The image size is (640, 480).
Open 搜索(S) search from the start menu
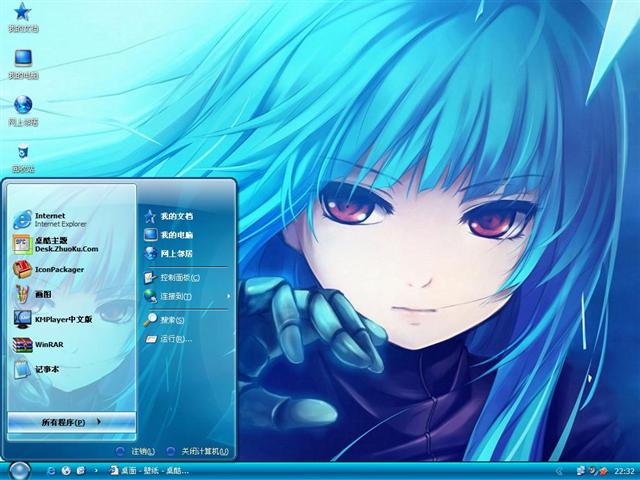click(x=164, y=320)
